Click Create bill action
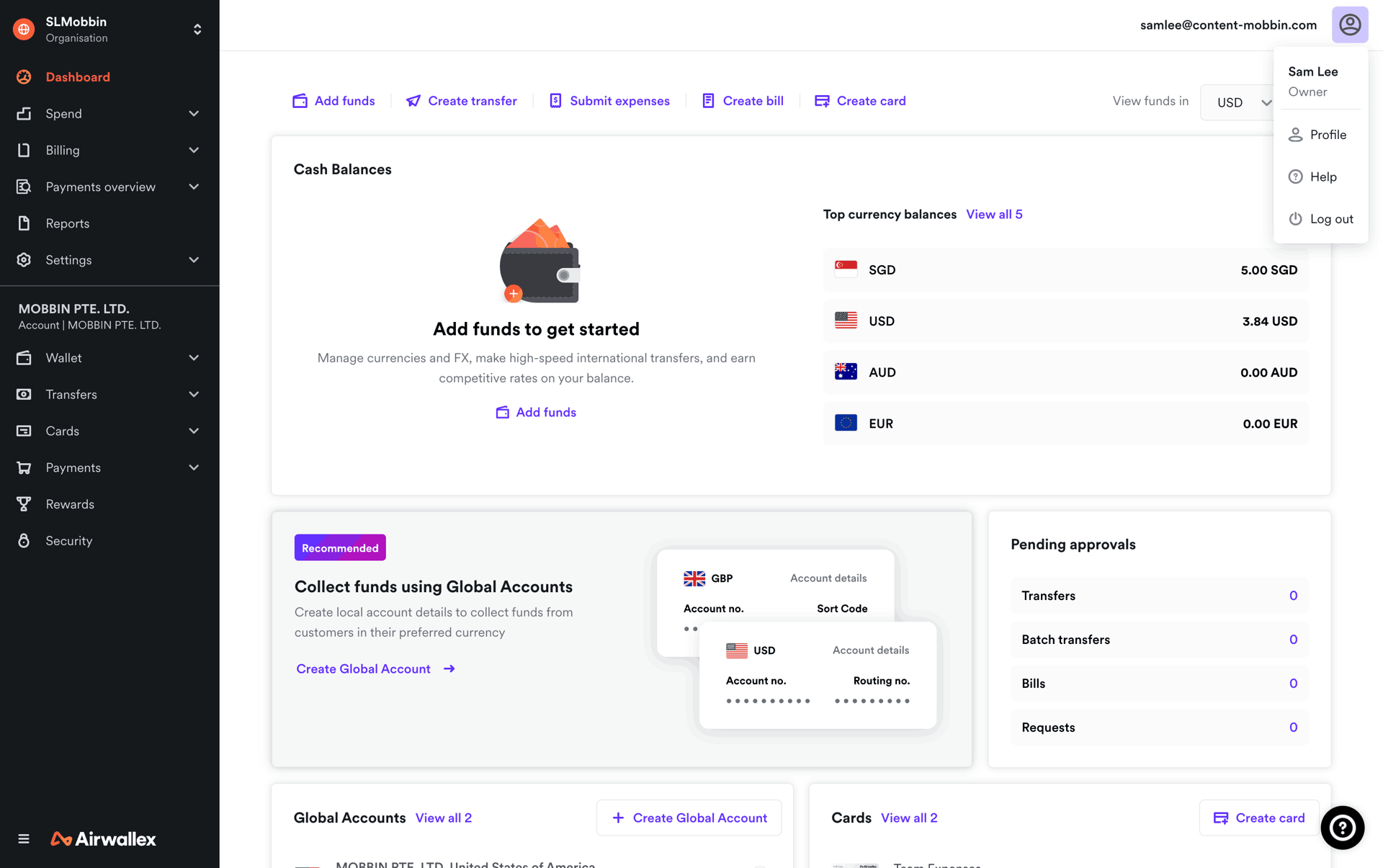Image resolution: width=1383 pixels, height=868 pixels. click(743, 101)
